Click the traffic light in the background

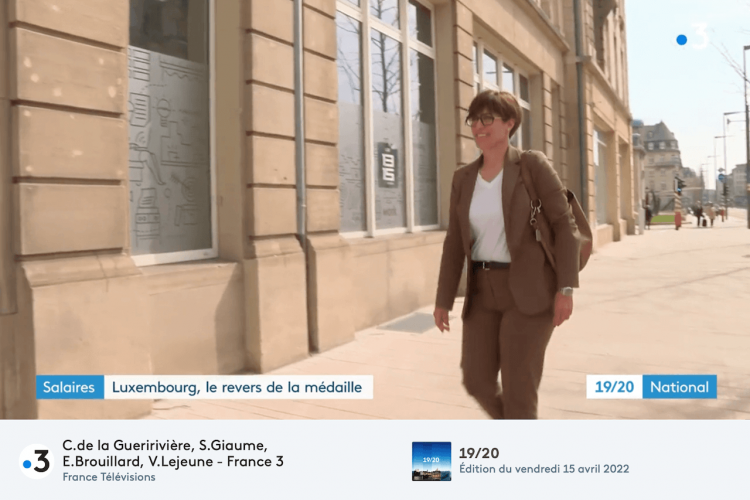tap(679, 186)
